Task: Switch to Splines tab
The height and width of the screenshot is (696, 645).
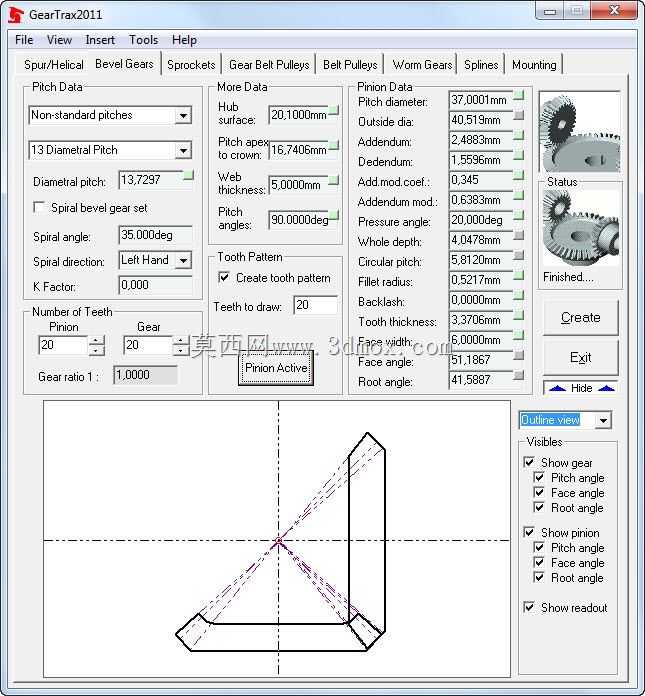Action: [481, 65]
